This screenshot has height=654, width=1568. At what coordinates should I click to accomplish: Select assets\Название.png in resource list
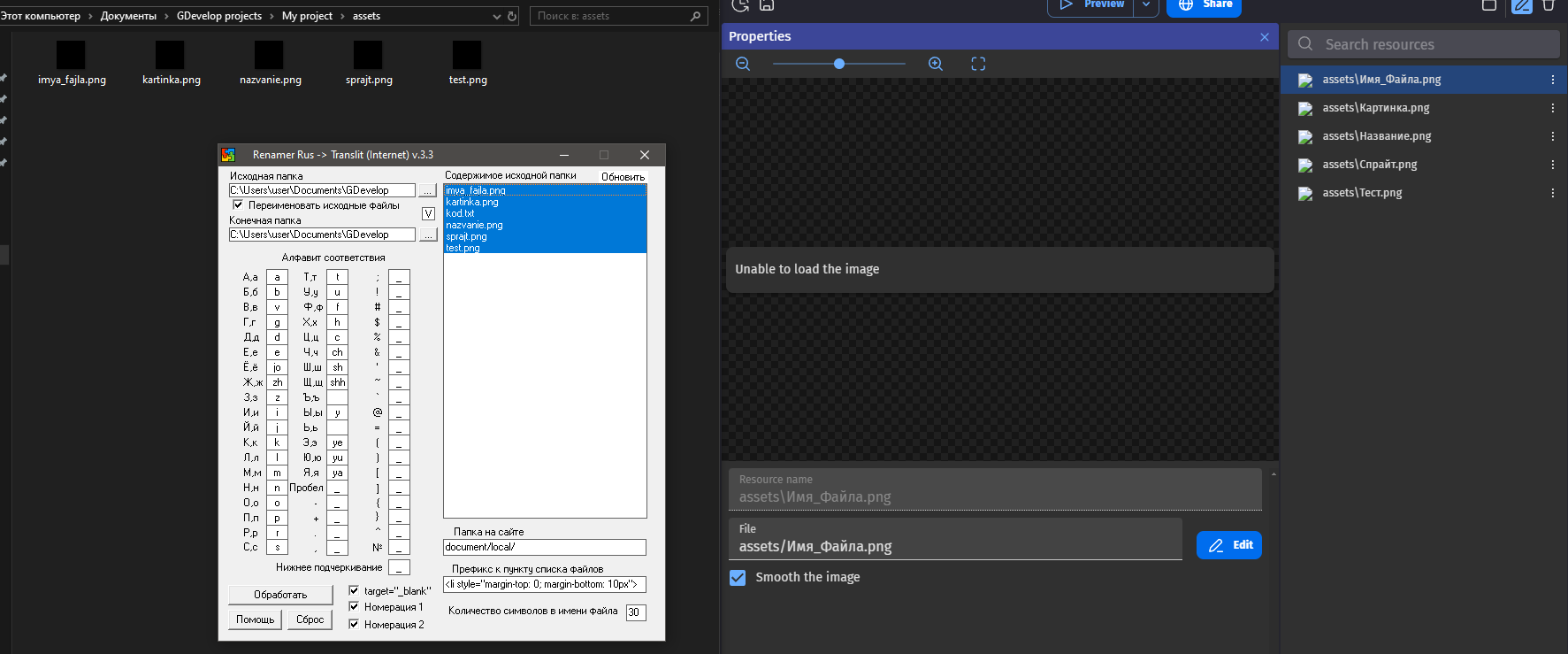[x=1376, y=136]
